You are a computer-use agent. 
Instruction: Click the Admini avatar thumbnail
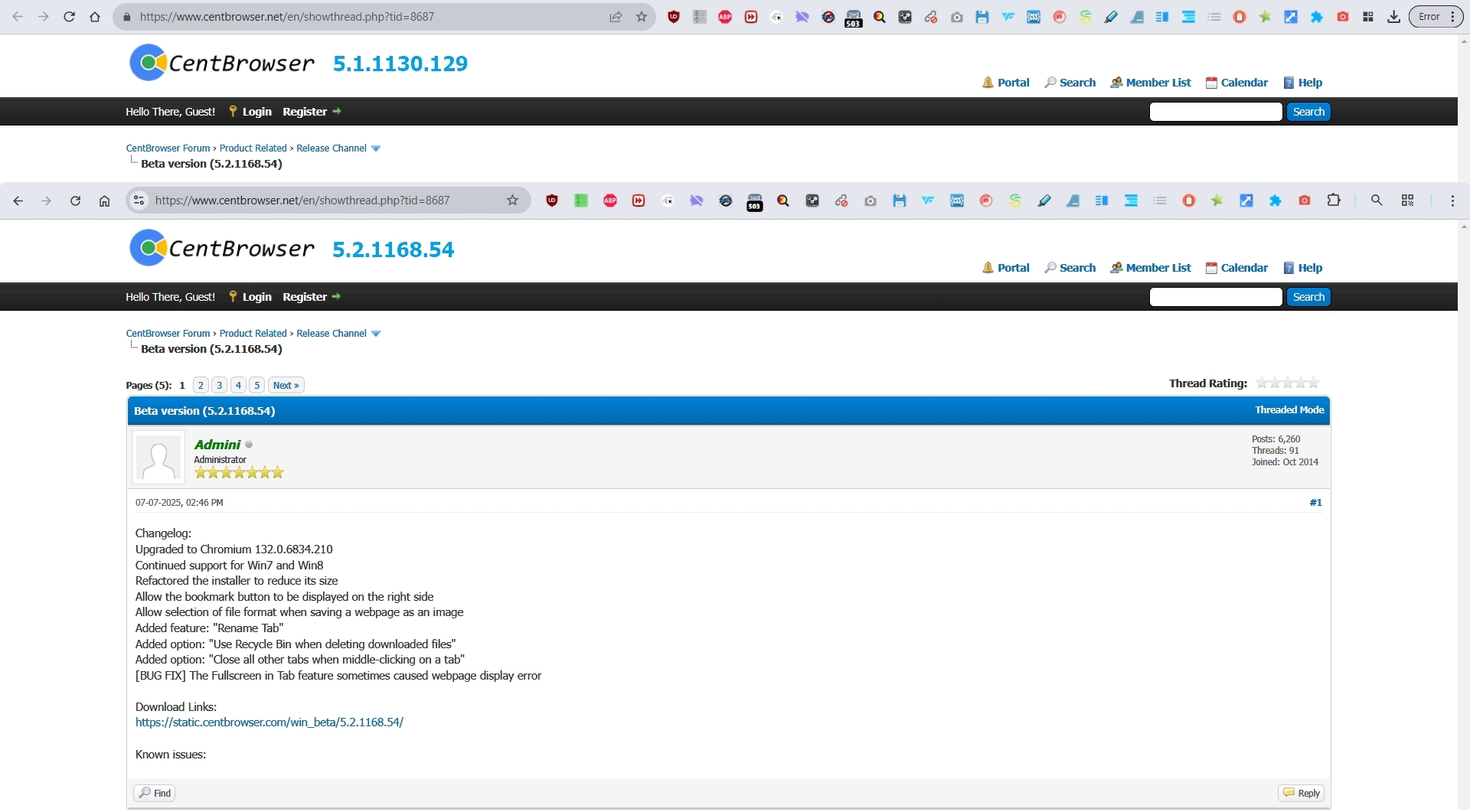coord(158,458)
